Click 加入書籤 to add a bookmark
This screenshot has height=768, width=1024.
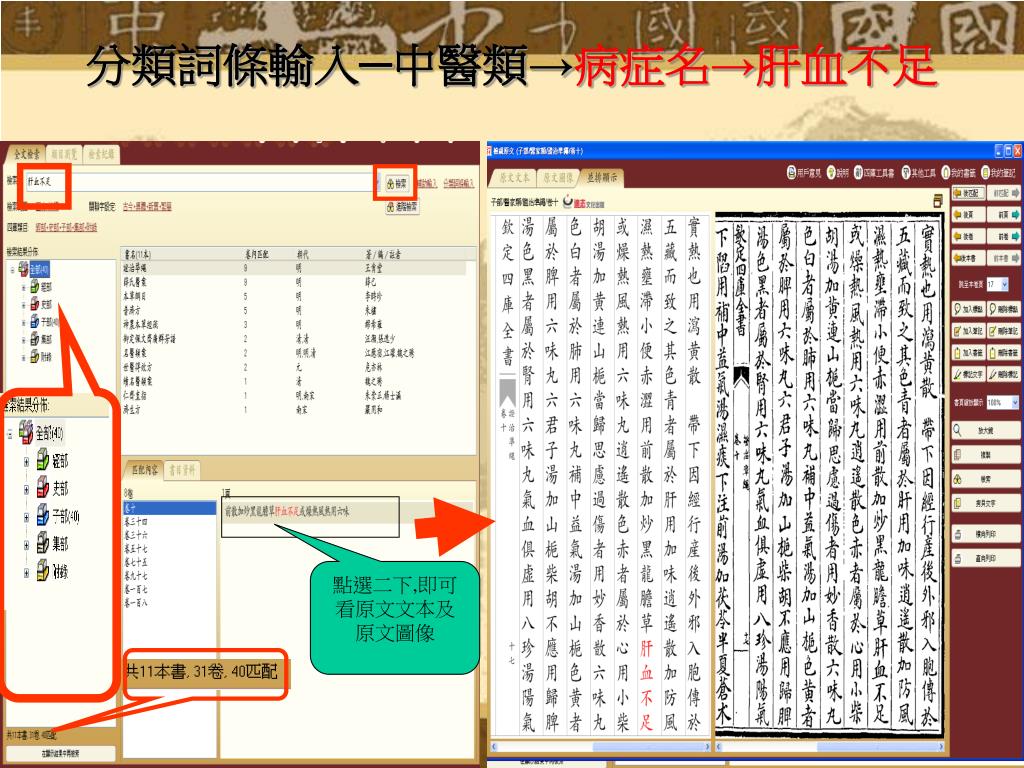pyautogui.click(x=968, y=353)
